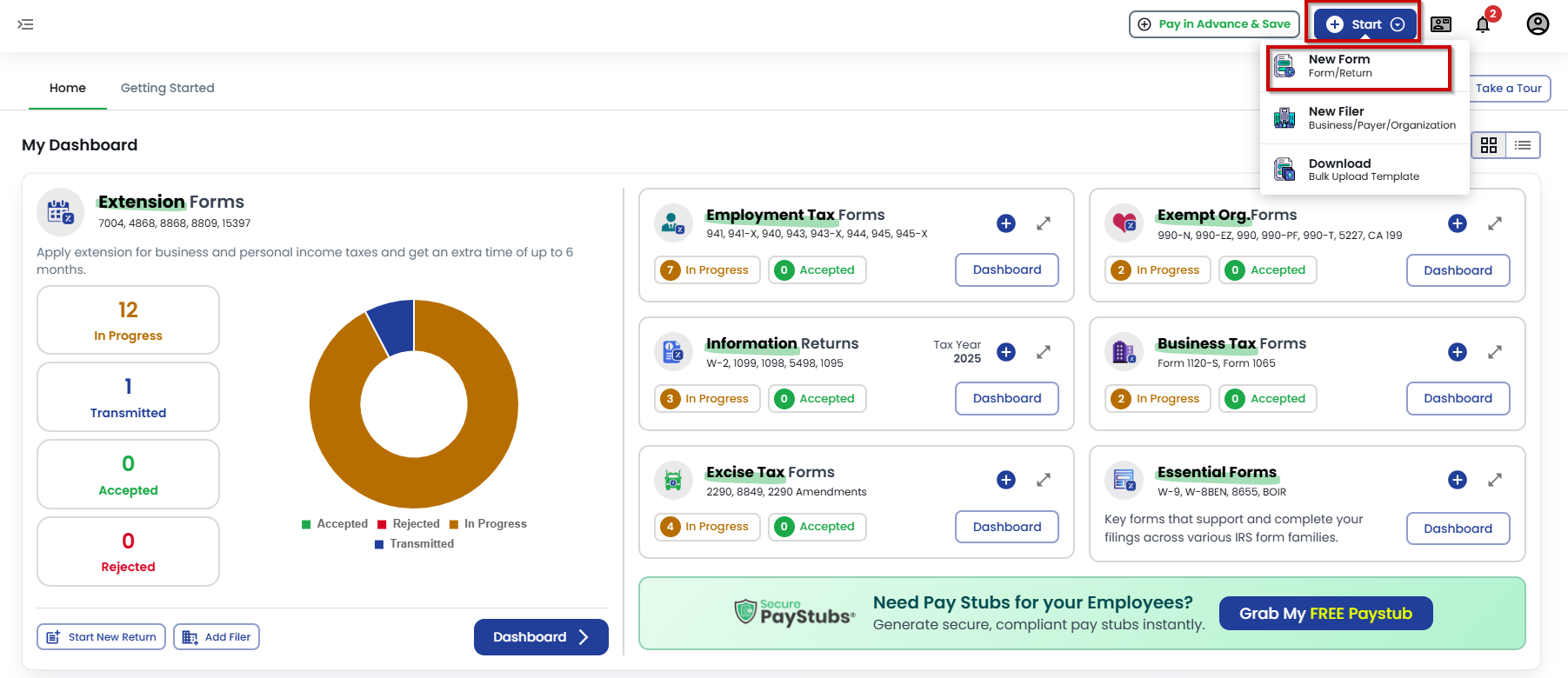Open notifications bell with 2 alerts
Screen dimensions: 1568x678
click(1484, 23)
